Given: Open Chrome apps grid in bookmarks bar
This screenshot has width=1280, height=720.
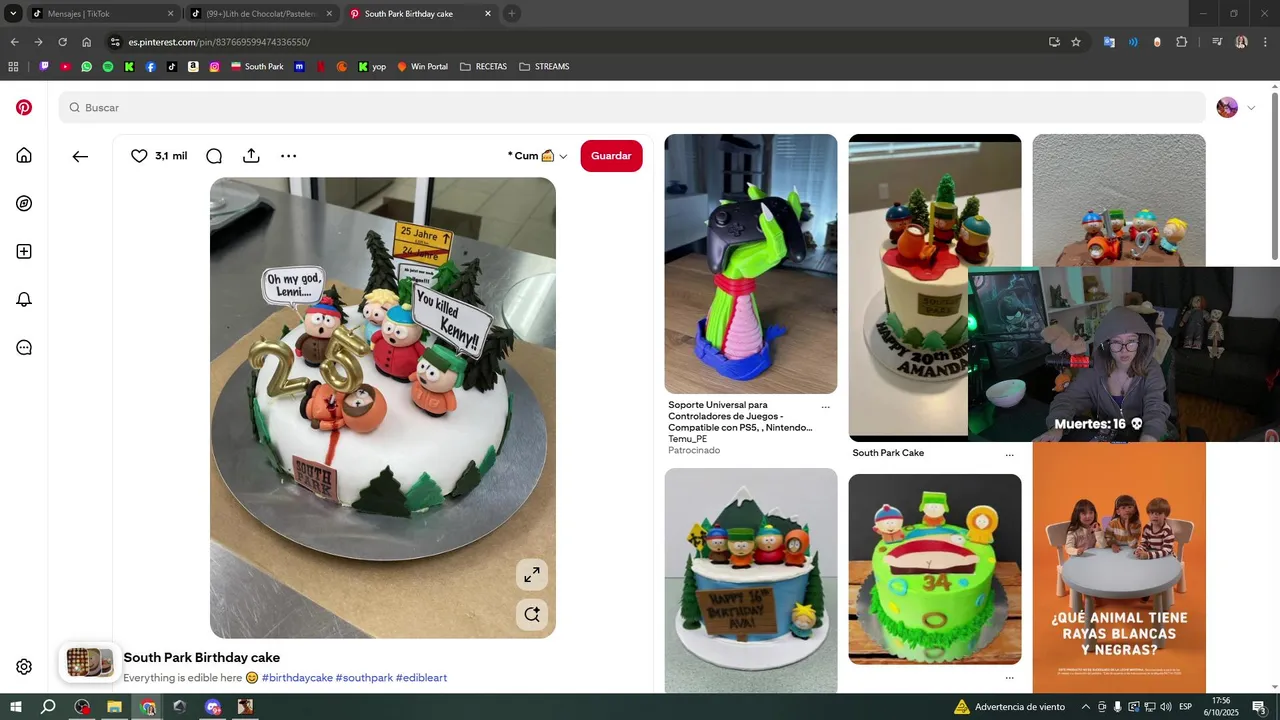Looking at the screenshot, I should [13, 67].
